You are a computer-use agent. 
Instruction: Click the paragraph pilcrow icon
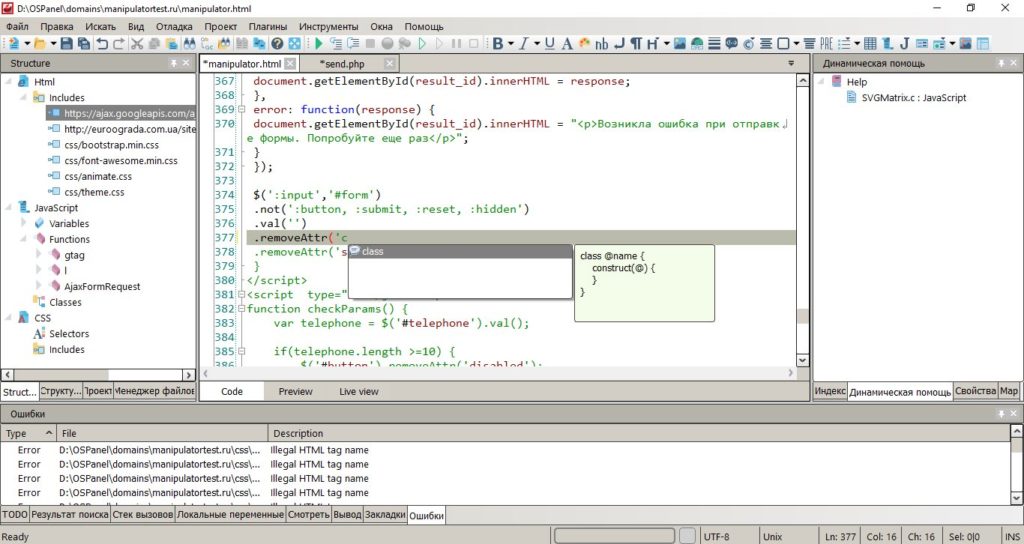coord(636,44)
